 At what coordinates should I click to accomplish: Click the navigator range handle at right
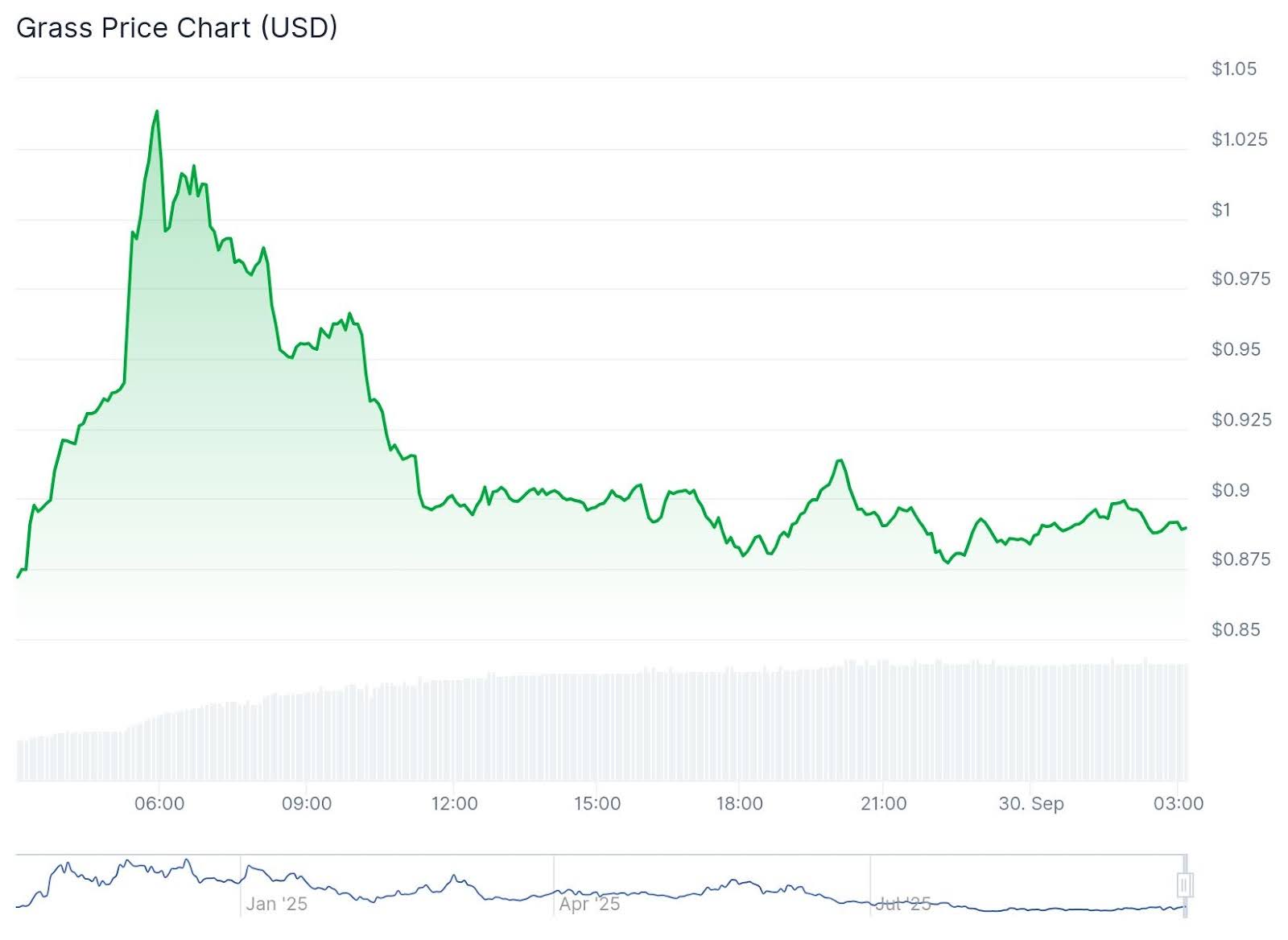(x=1184, y=884)
